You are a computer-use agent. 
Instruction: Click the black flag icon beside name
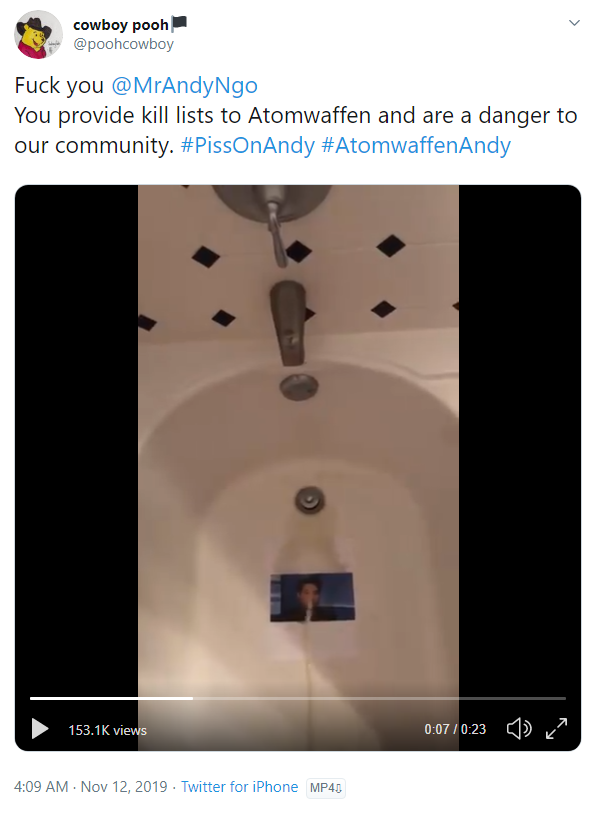(x=179, y=23)
